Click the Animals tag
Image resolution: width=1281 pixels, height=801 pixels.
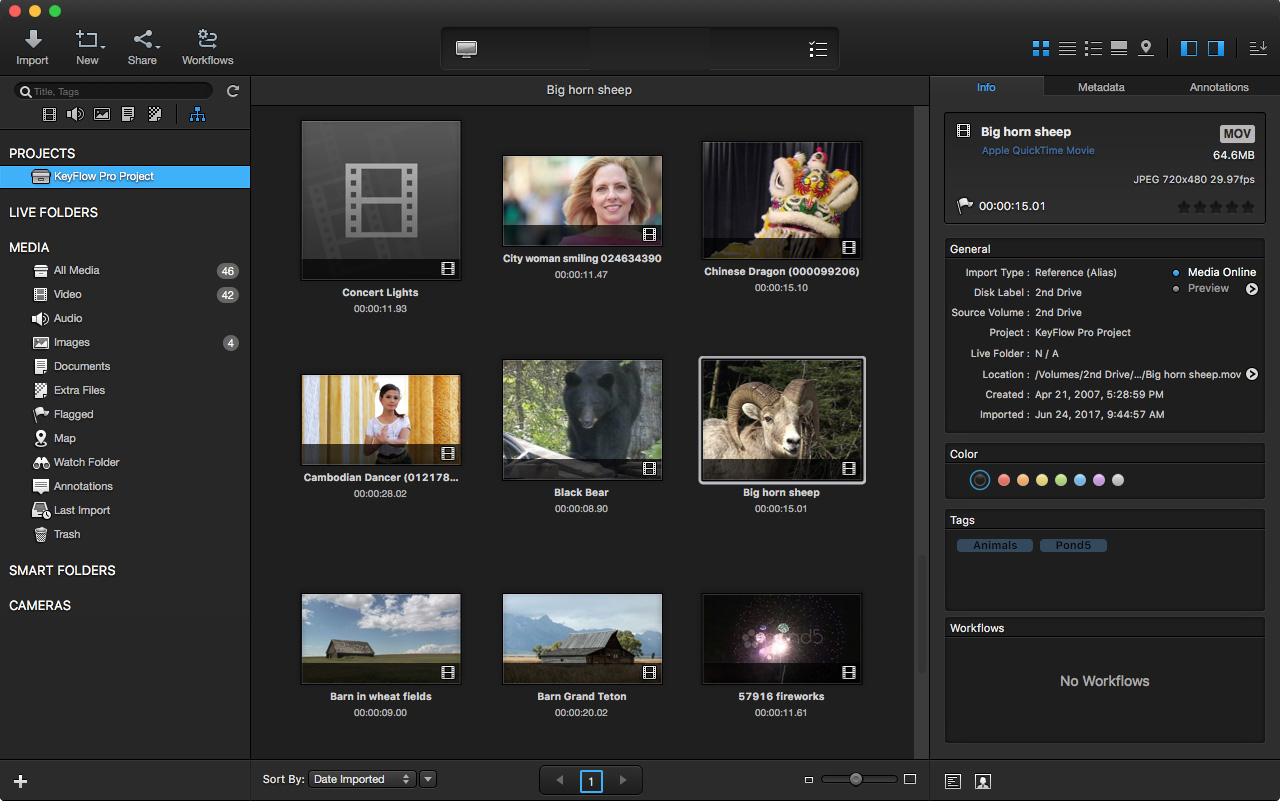click(x=994, y=545)
